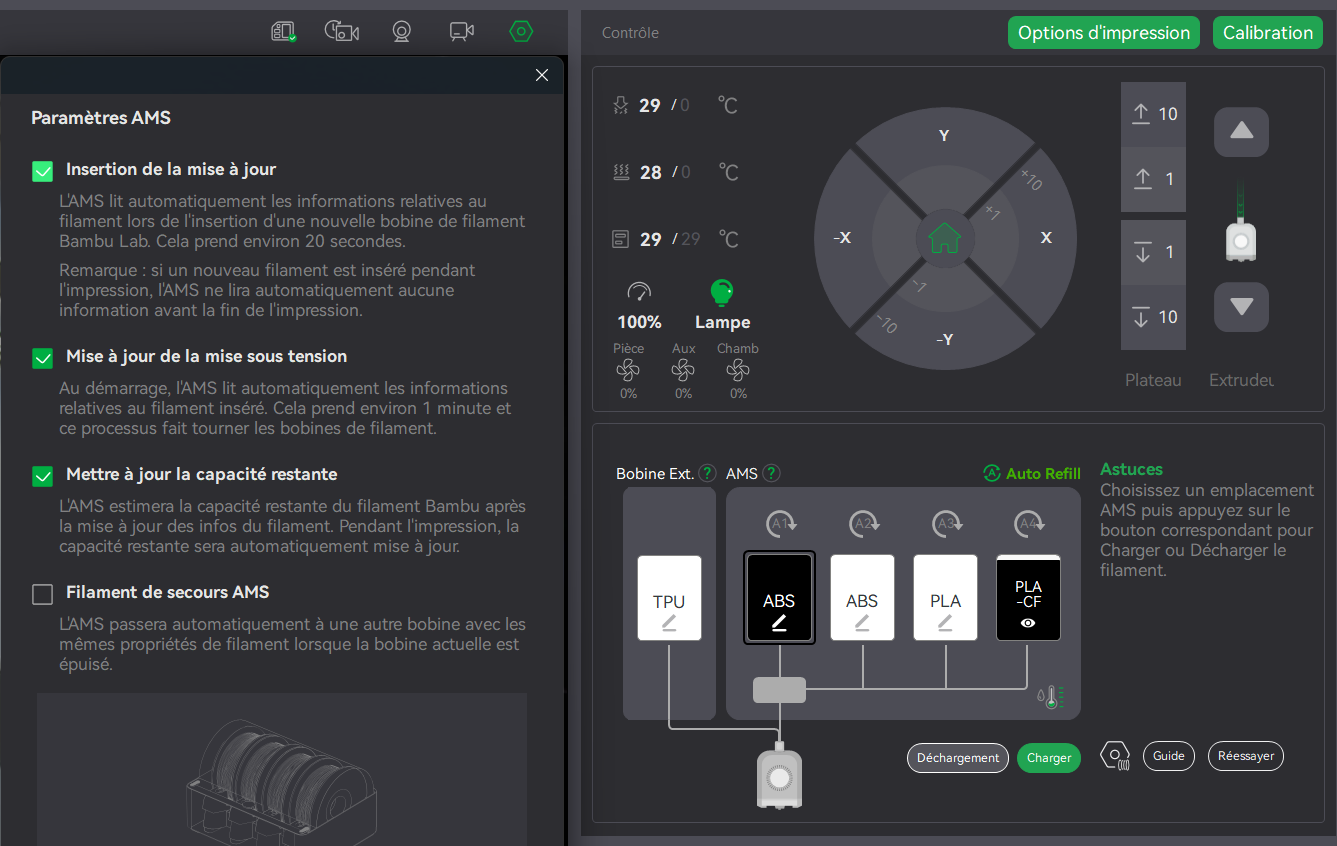Open Options d'impression

point(1104,32)
